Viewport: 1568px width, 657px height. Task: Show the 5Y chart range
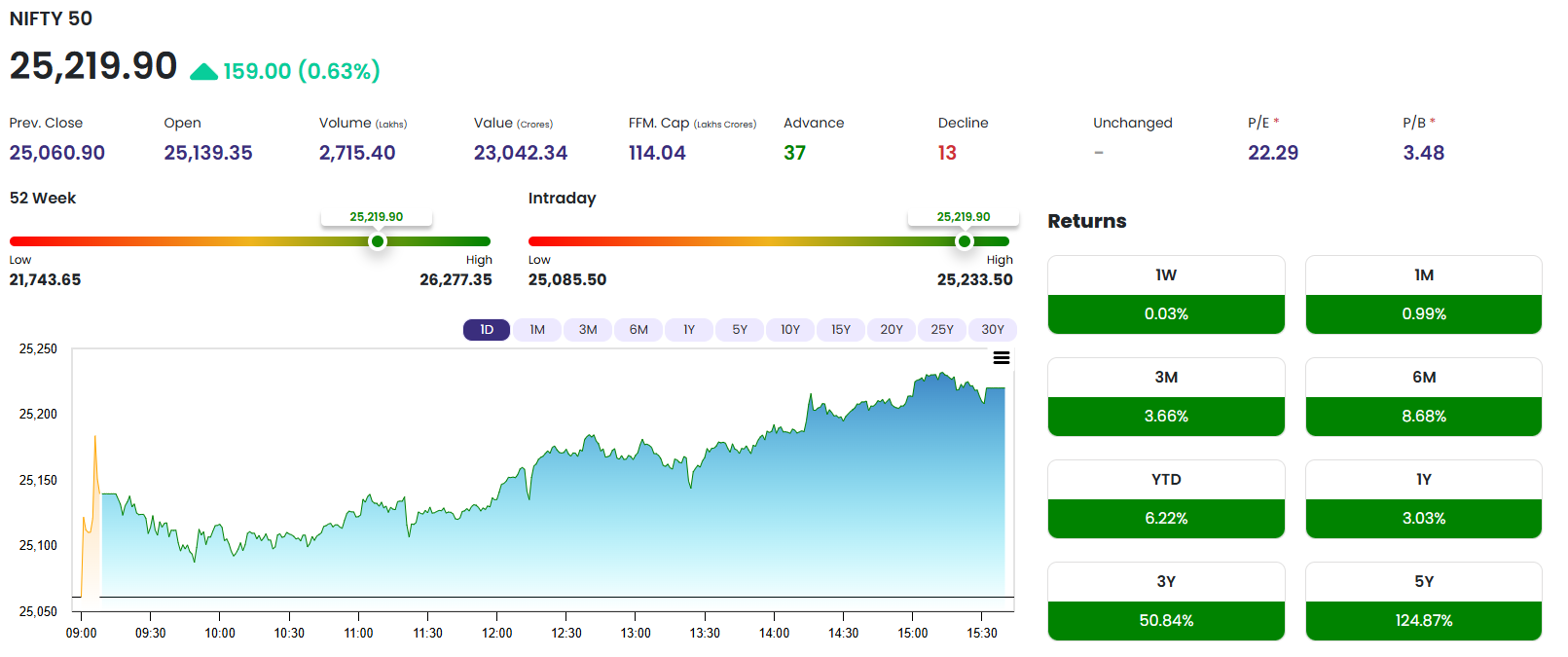click(x=740, y=330)
